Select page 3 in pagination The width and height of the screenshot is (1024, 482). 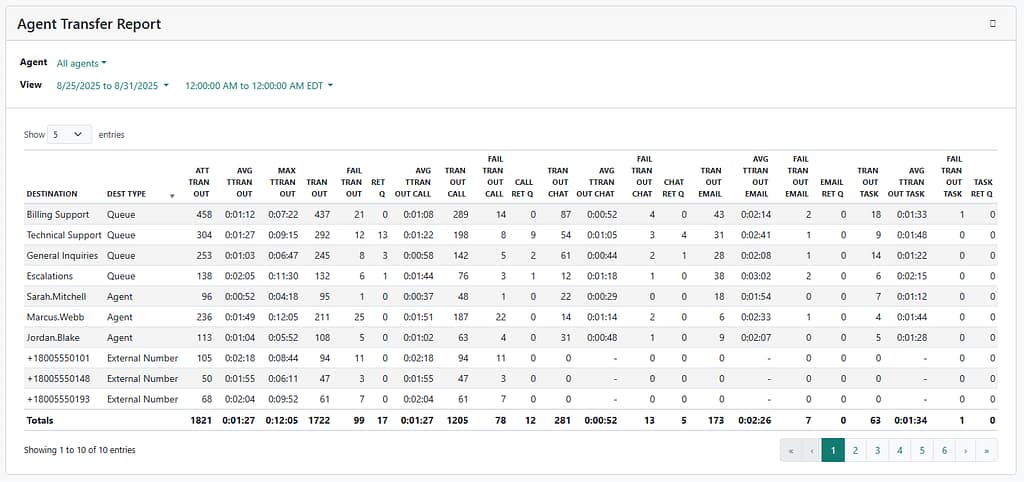tap(877, 450)
